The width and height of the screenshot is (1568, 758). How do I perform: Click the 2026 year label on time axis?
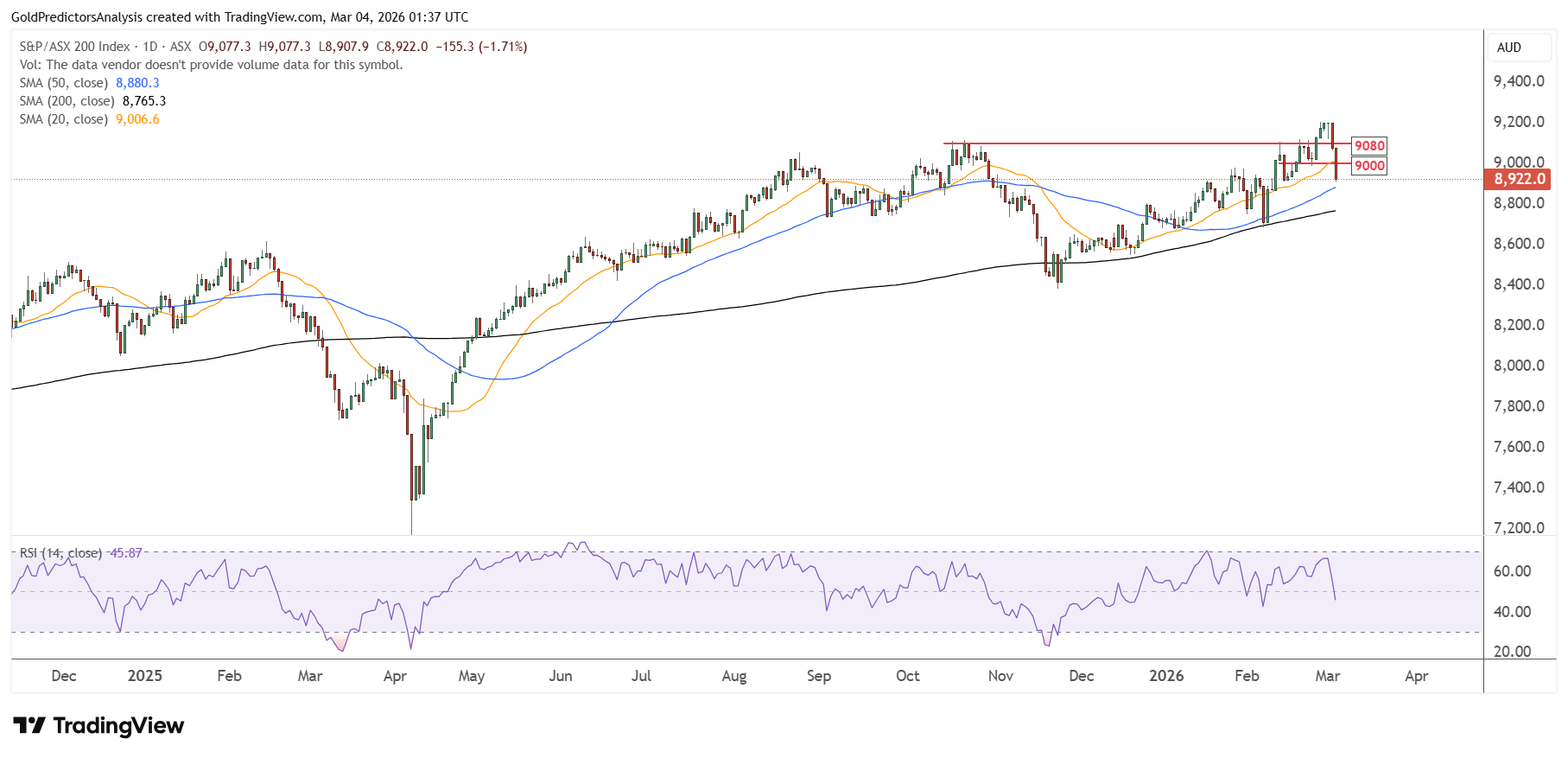tap(1166, 676)
